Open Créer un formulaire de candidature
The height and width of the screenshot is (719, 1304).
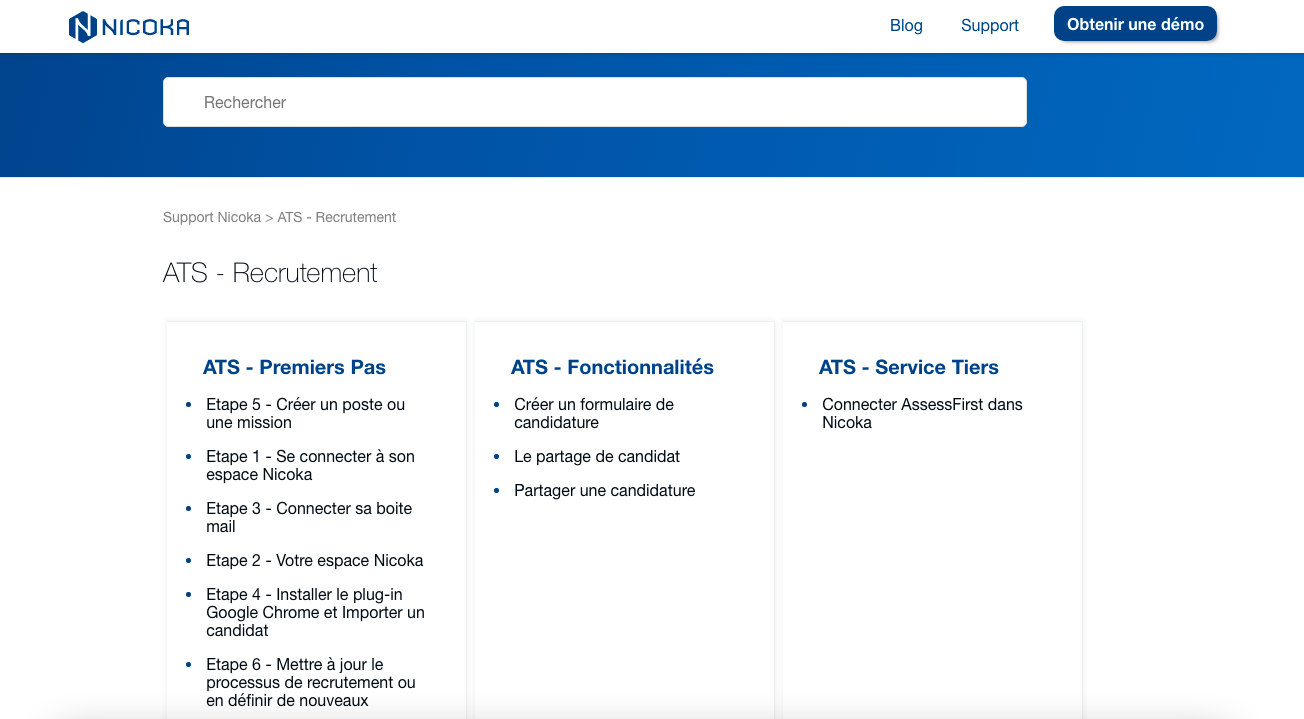tap(594, 414)
